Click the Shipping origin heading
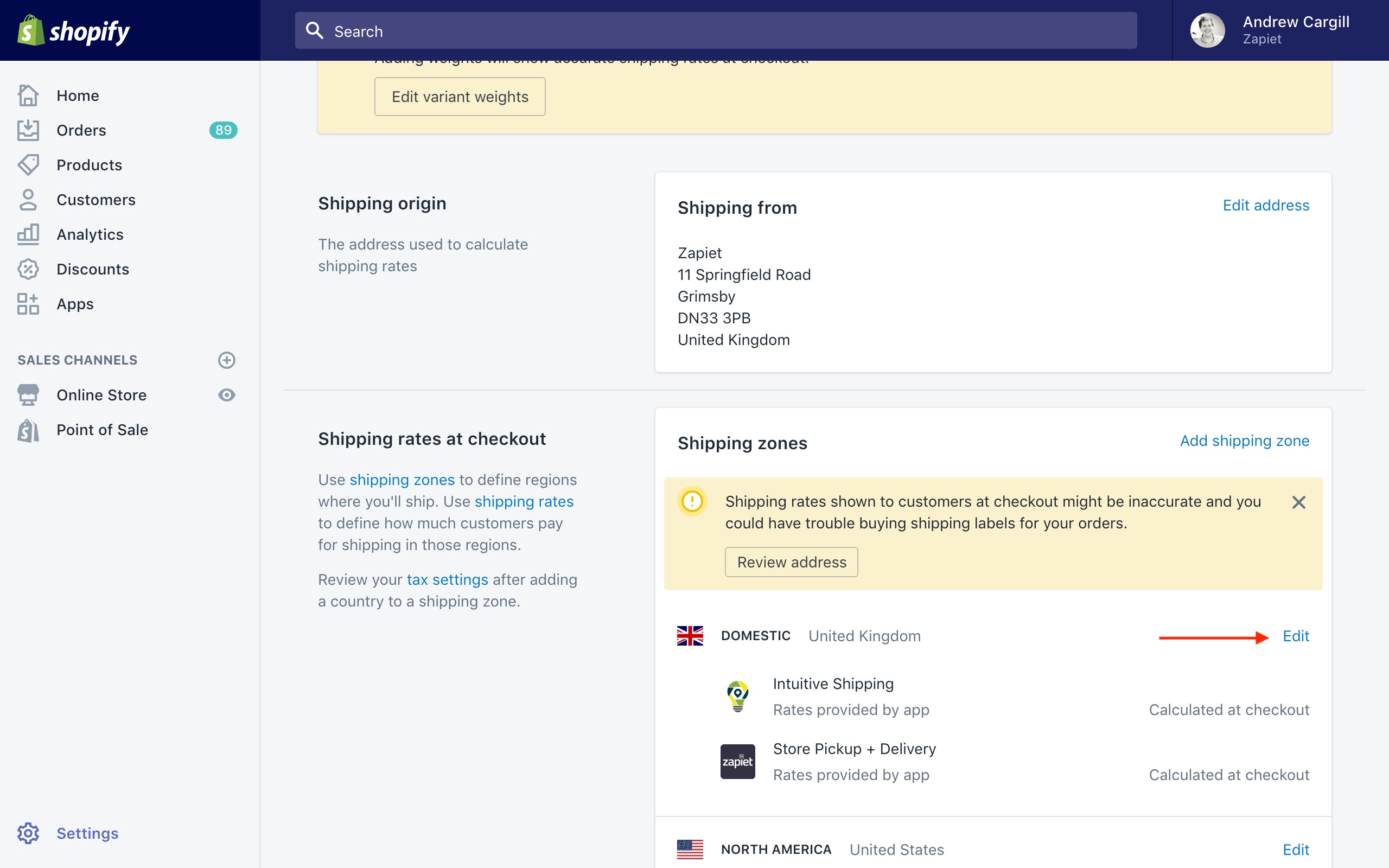This screenshot has height=868, width=1389. point(381,203)
